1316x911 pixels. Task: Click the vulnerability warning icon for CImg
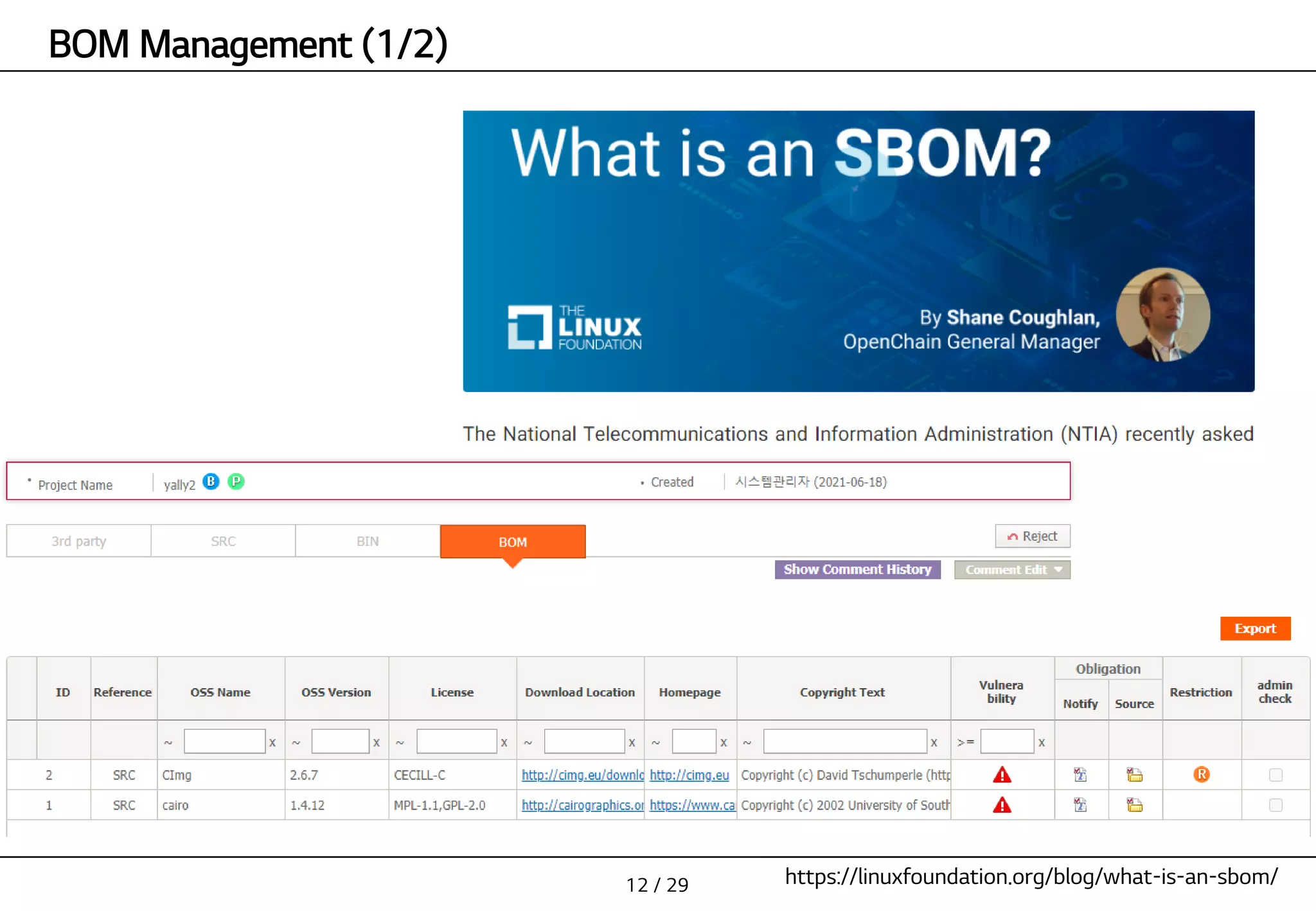[1002, 775]
